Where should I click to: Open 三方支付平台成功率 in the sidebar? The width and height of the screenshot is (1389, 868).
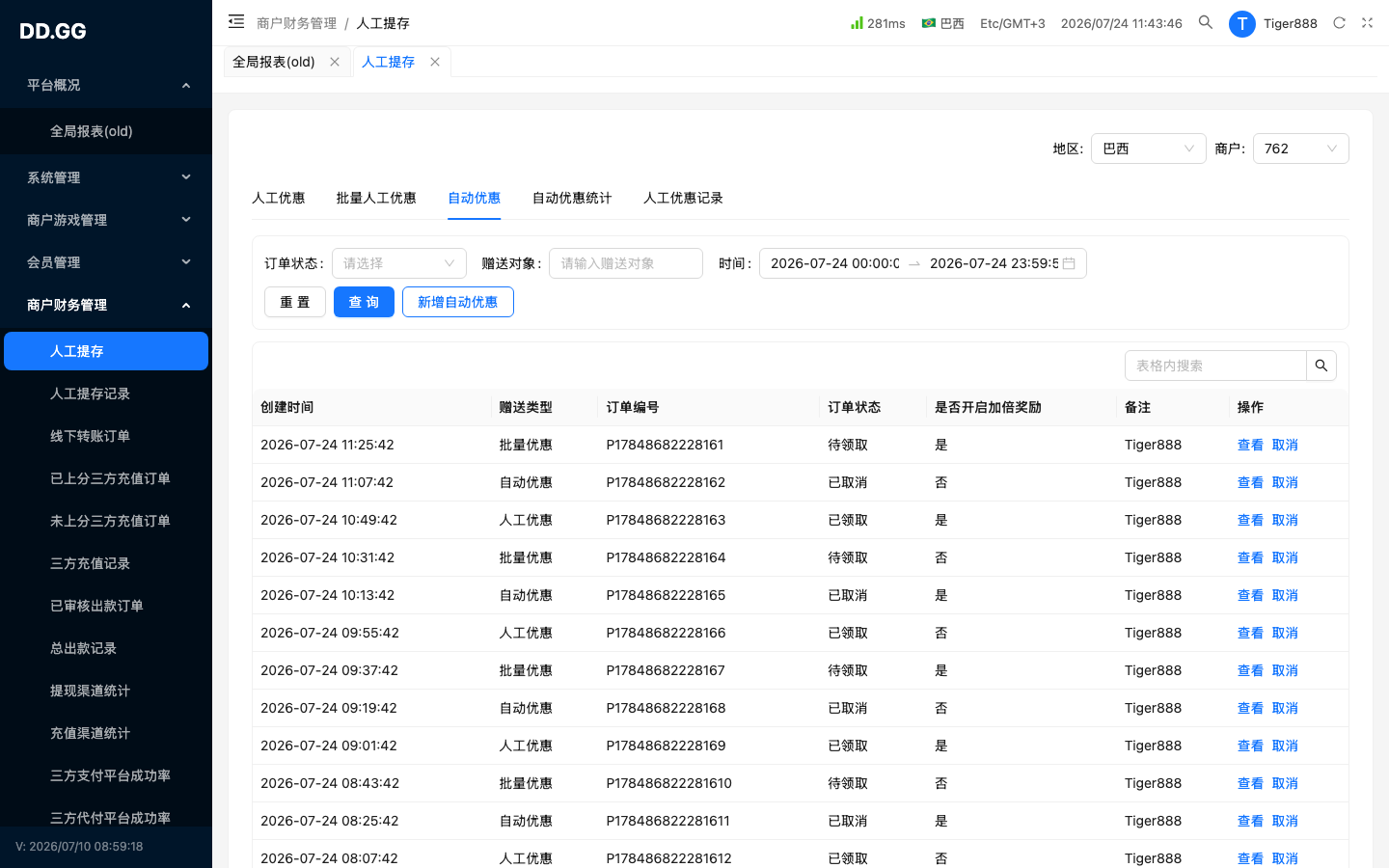(x=106, y=775)
